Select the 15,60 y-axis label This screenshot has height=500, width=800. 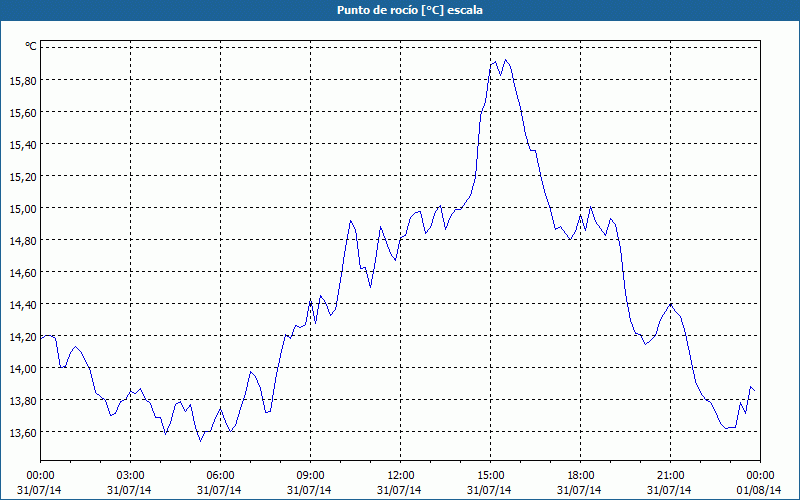click(x=23, y=113)
